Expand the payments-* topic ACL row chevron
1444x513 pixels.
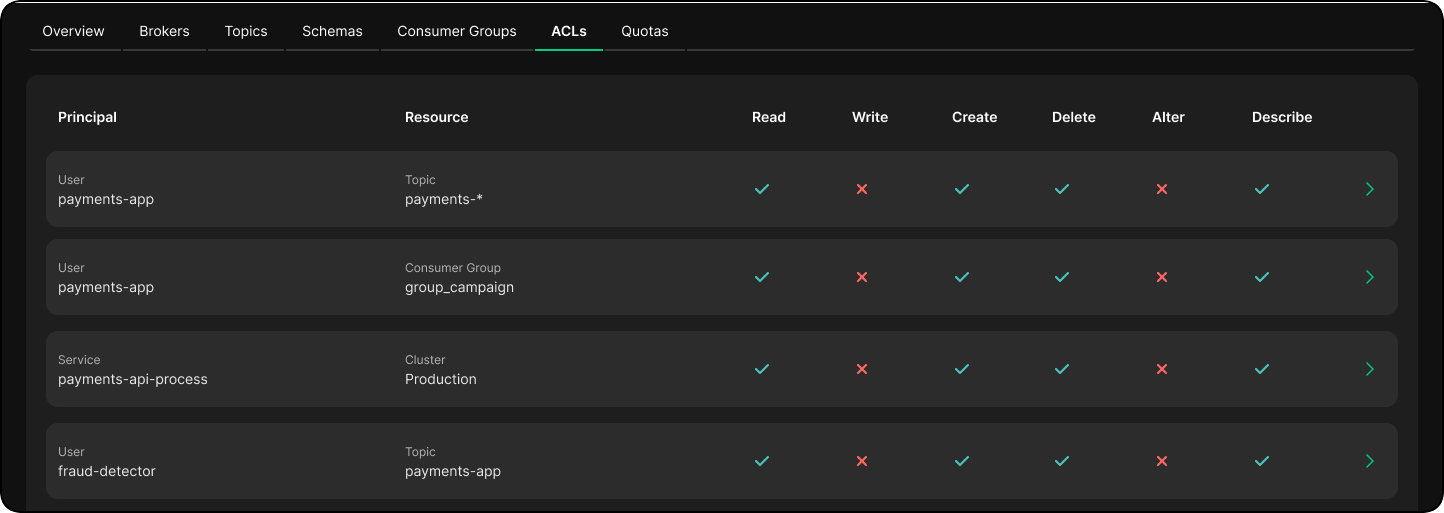click(x=1370, y=189)
